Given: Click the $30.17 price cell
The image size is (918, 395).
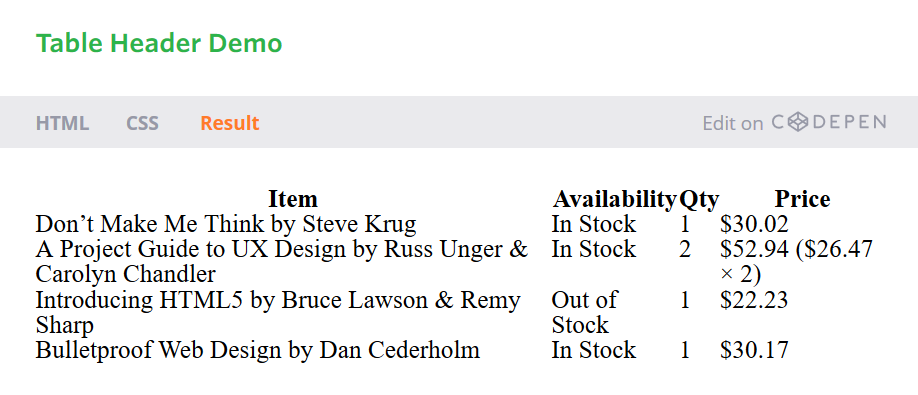Looking at the screenshot, I should coord(755,350).
